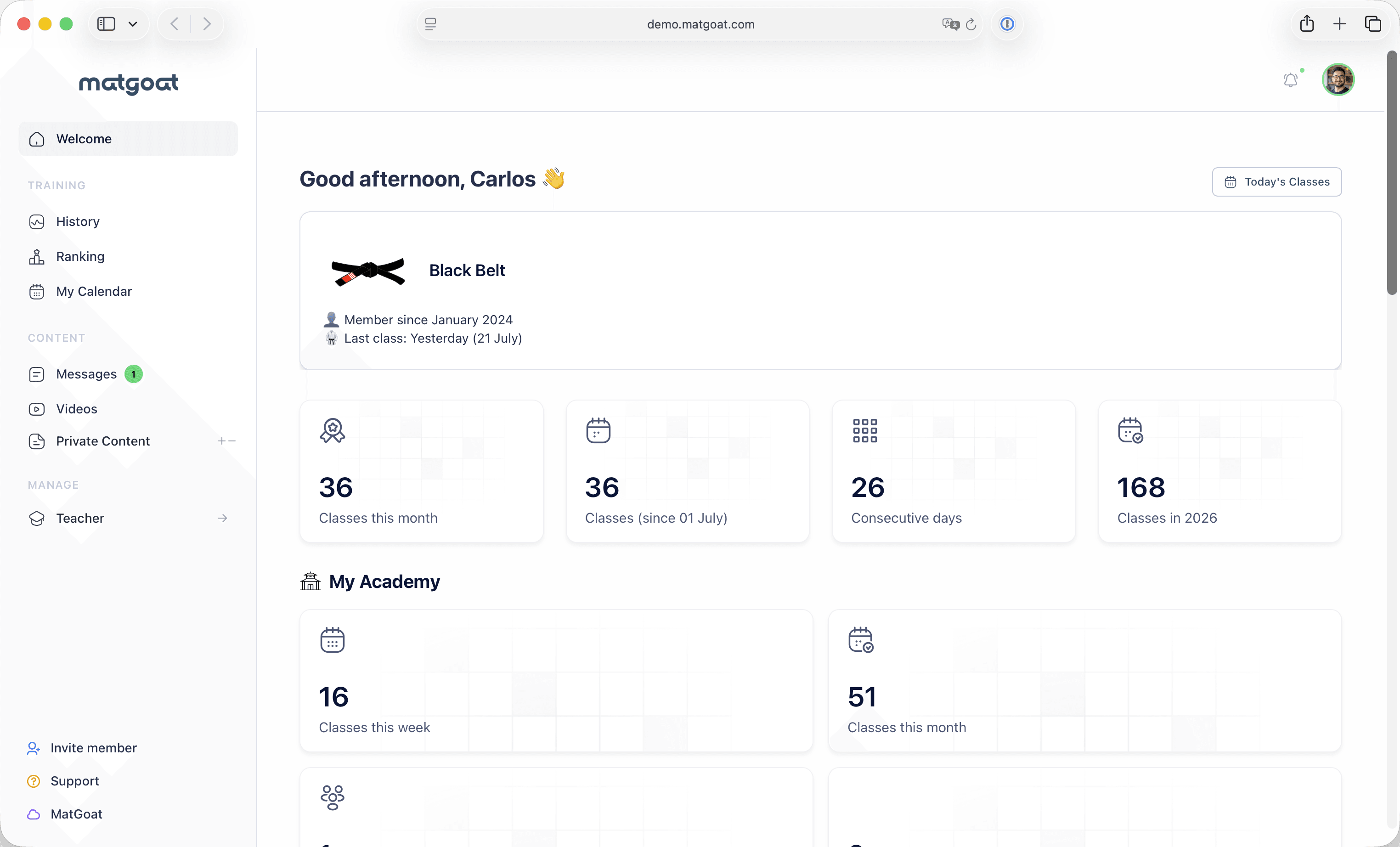Click the grid icon on Consecutive days
Viewport: 1400px width, 847px height.
pyautogui.click(x=865, y=430)
